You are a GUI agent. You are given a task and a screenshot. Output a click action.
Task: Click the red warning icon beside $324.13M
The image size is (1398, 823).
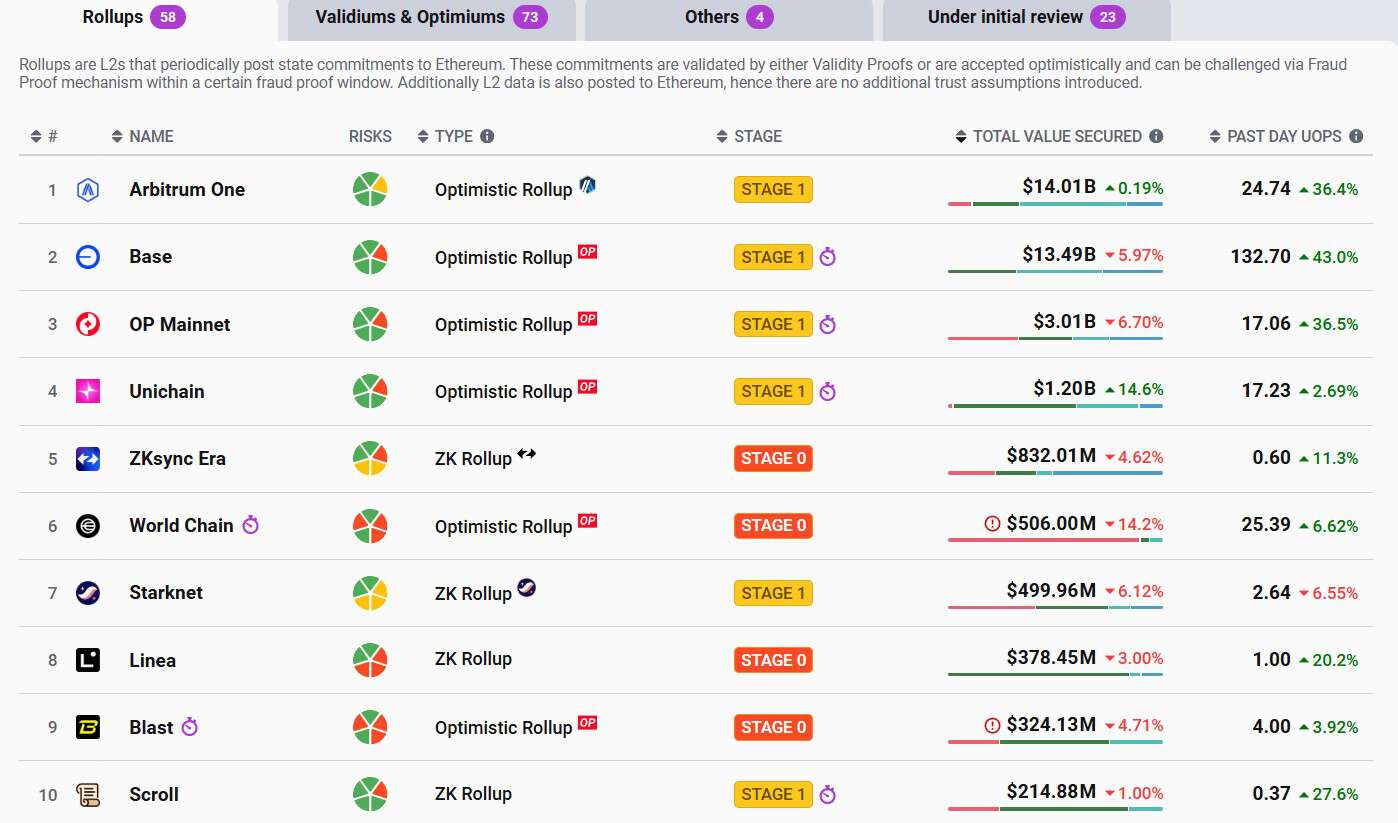(x=992, y=726)
